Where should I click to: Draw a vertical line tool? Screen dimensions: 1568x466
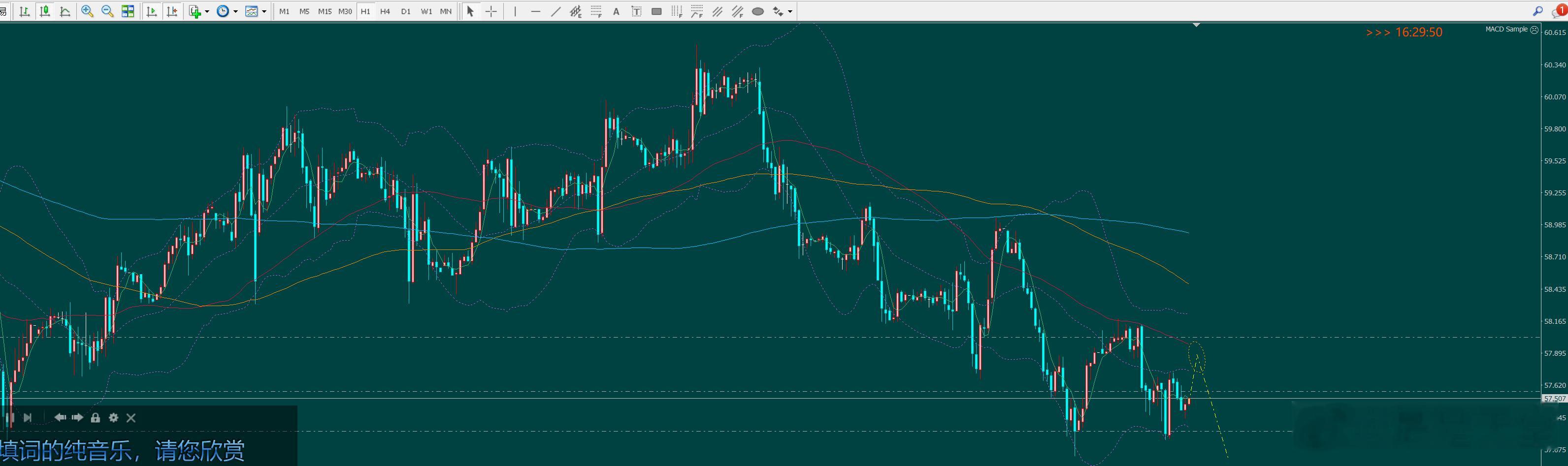[x=515, y=11]
